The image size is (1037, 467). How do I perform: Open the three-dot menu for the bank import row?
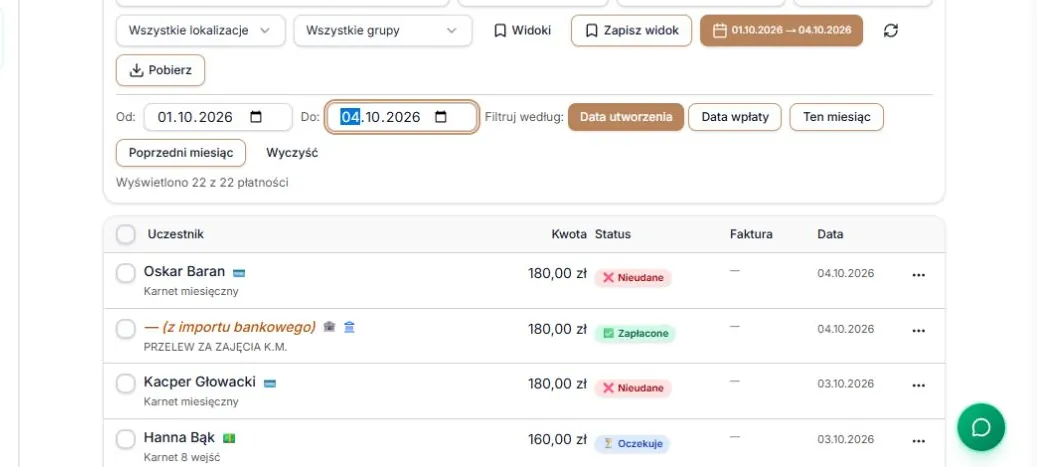pos(918,330)
